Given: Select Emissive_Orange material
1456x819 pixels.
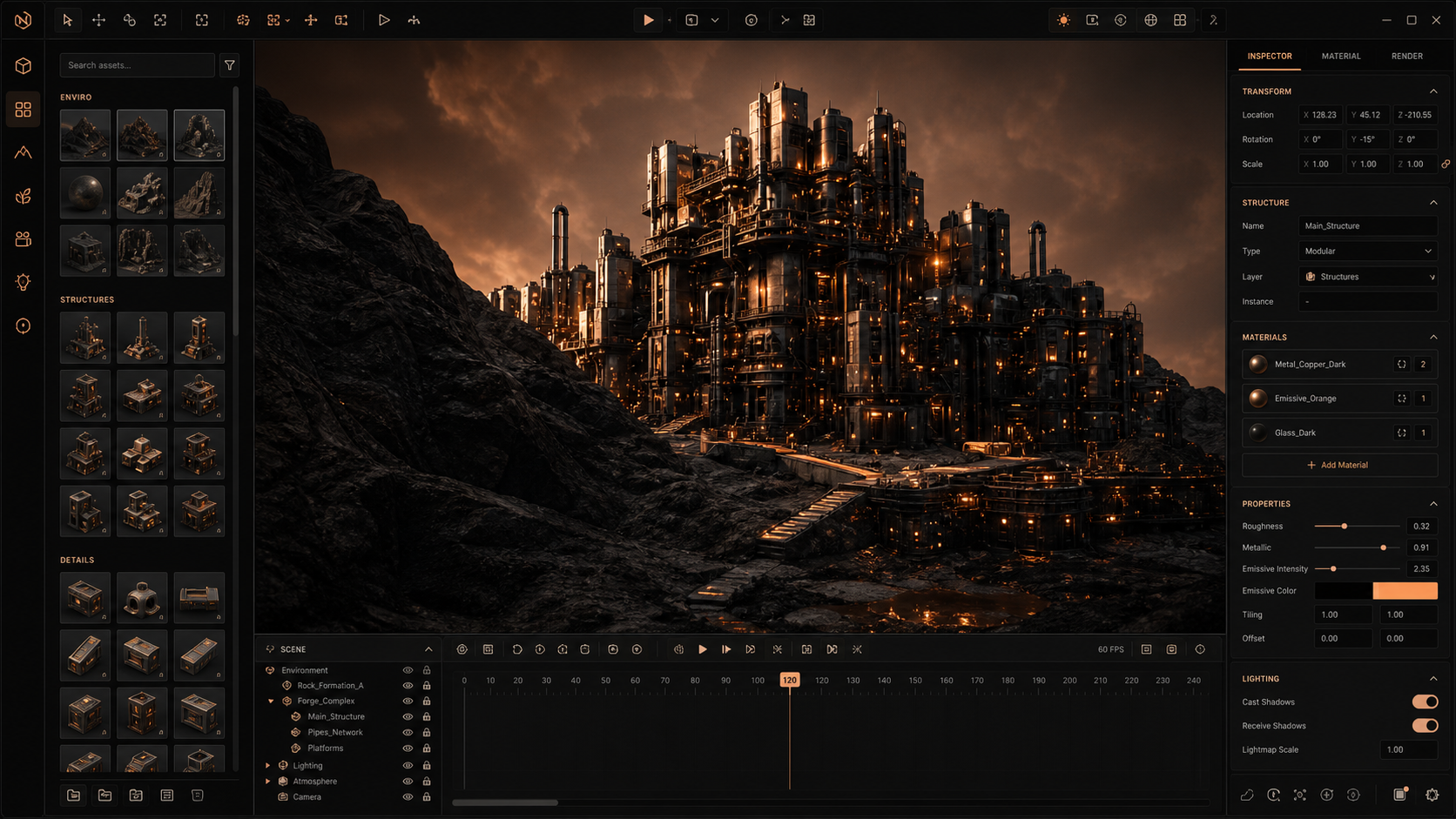Looking at the screenshot, I should [1339, 399].
